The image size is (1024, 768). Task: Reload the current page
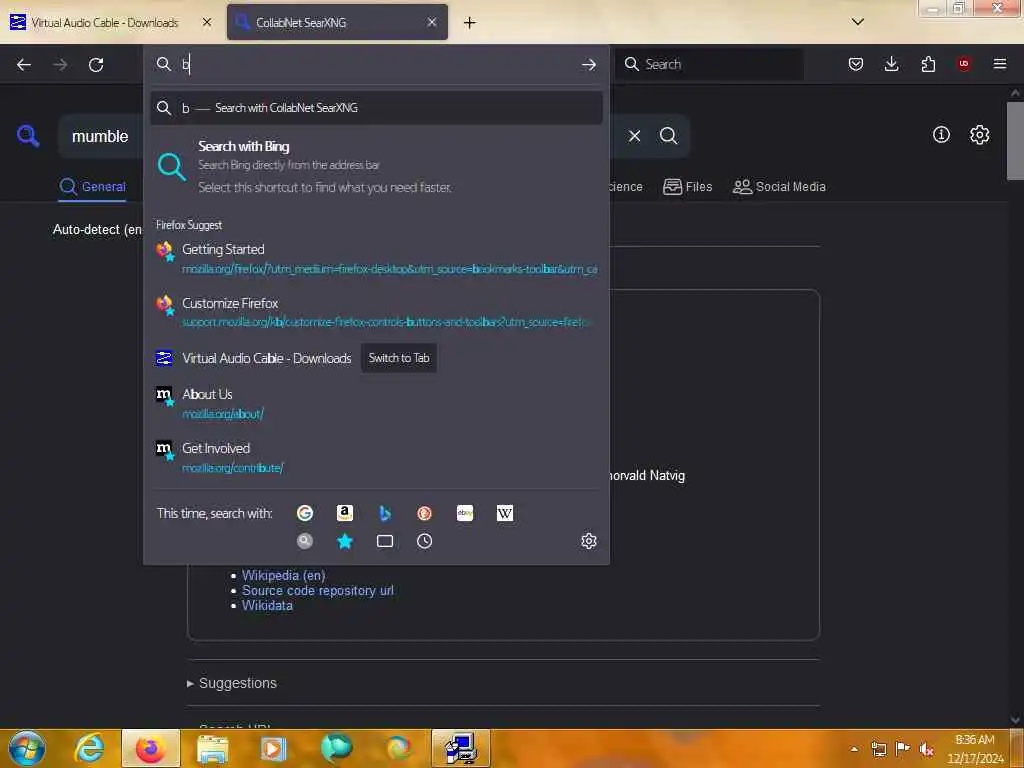[96, 64]
